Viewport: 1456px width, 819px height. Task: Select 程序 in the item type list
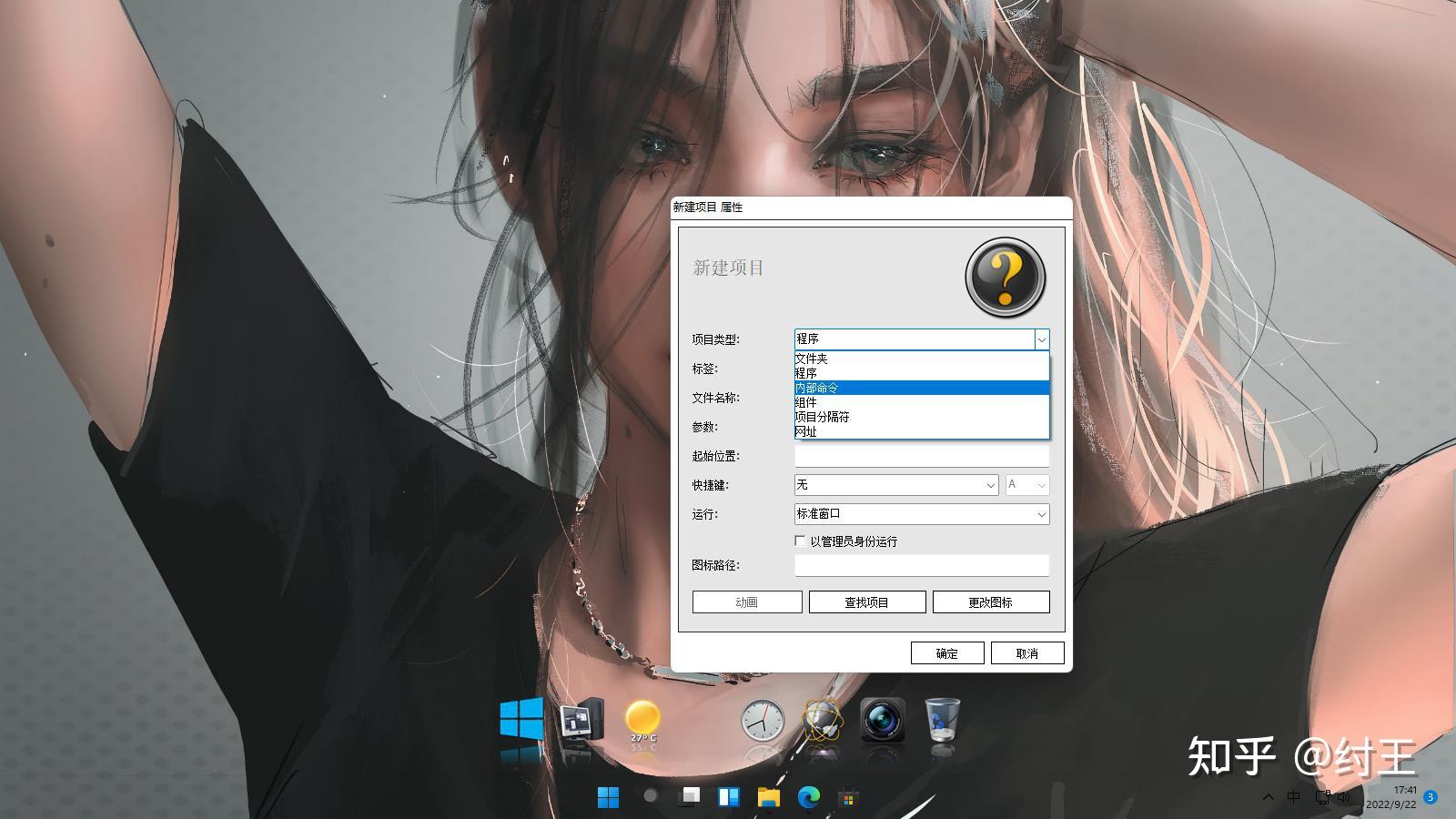(x=922, y=373)
